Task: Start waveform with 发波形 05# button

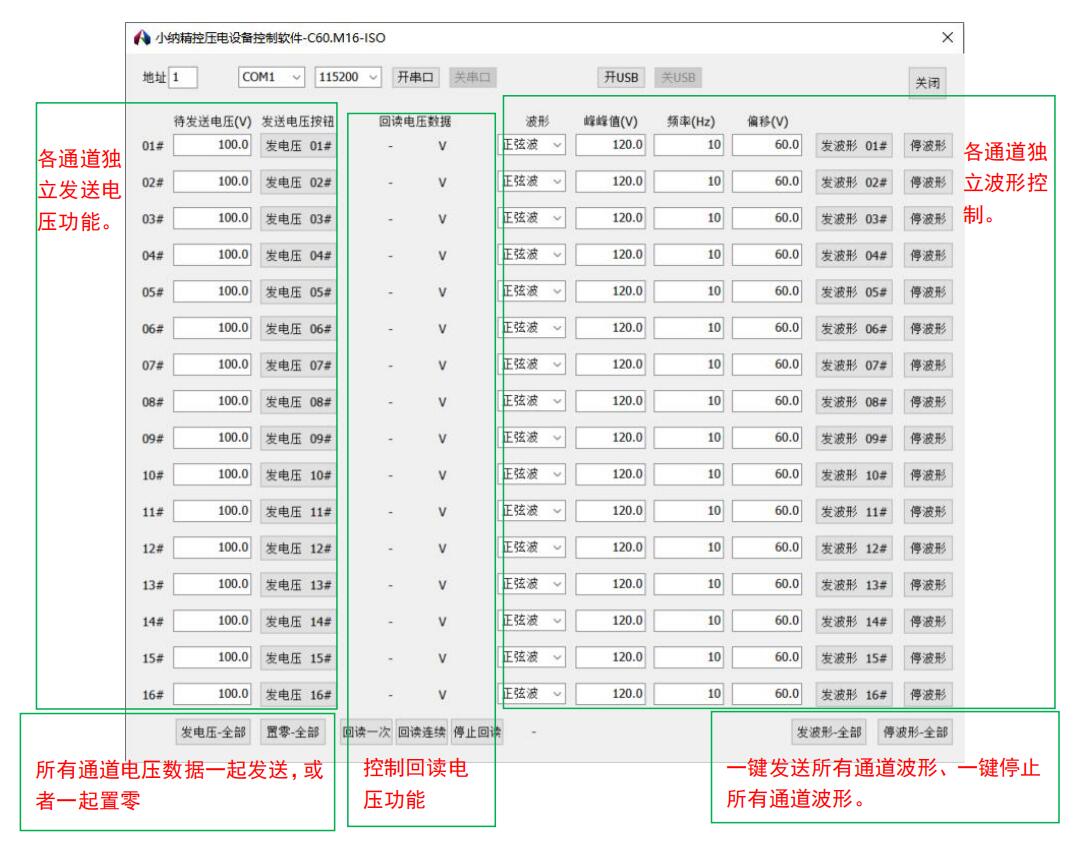Action: click(x=854, y=292)
